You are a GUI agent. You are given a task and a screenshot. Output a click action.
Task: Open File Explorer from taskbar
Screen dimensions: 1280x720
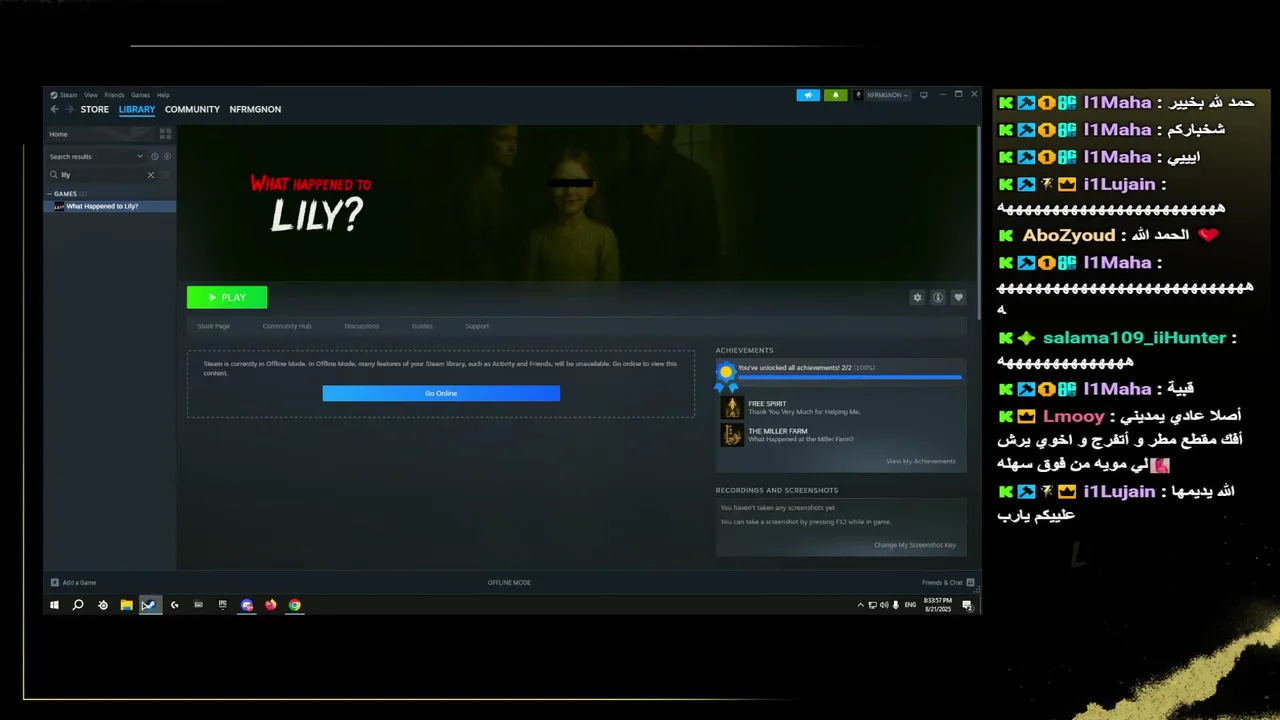tap(127, 605)
